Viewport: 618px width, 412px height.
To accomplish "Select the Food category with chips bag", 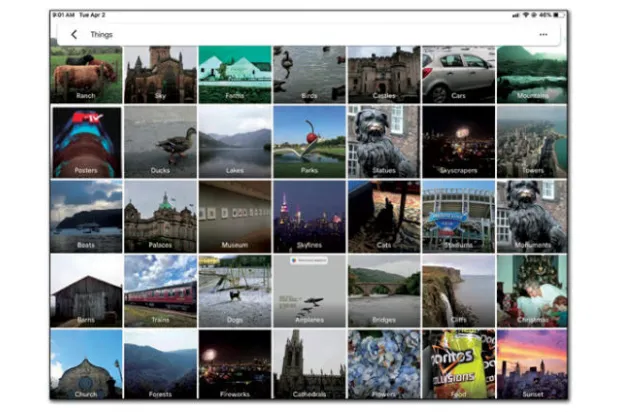I will [457, 364].
